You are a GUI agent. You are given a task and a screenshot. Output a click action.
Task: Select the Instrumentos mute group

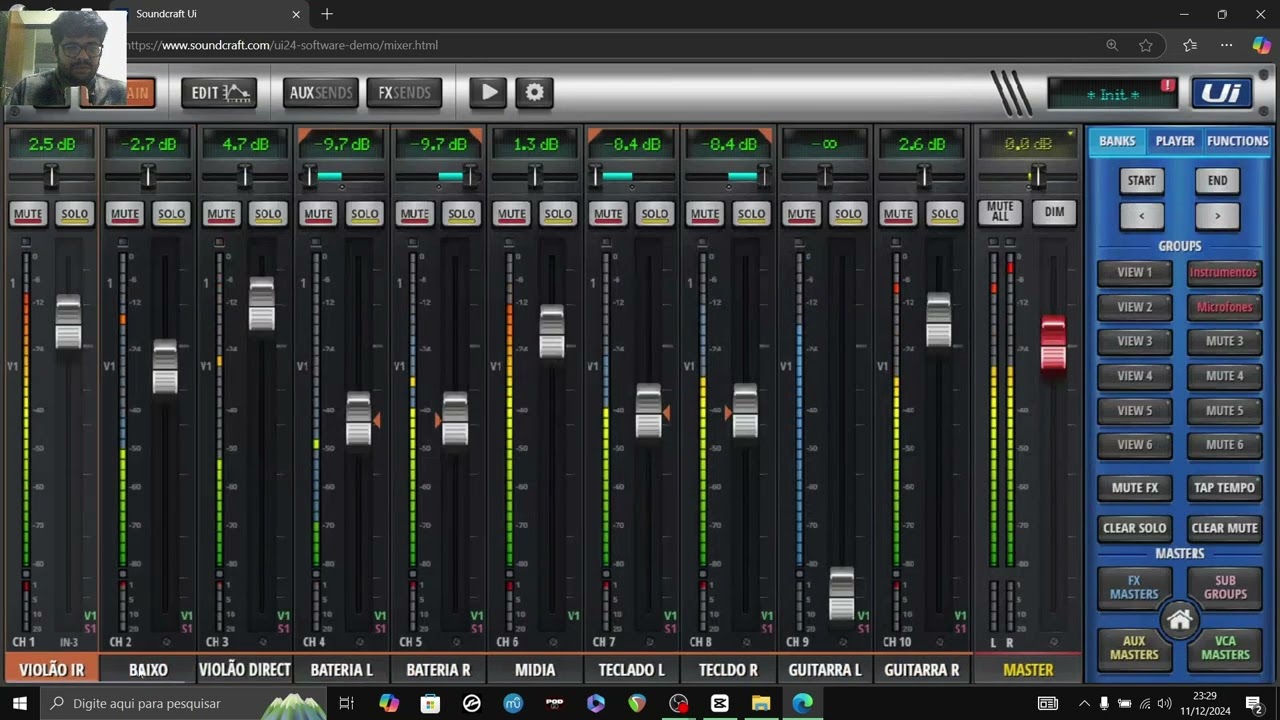(x=1224, y=272)
